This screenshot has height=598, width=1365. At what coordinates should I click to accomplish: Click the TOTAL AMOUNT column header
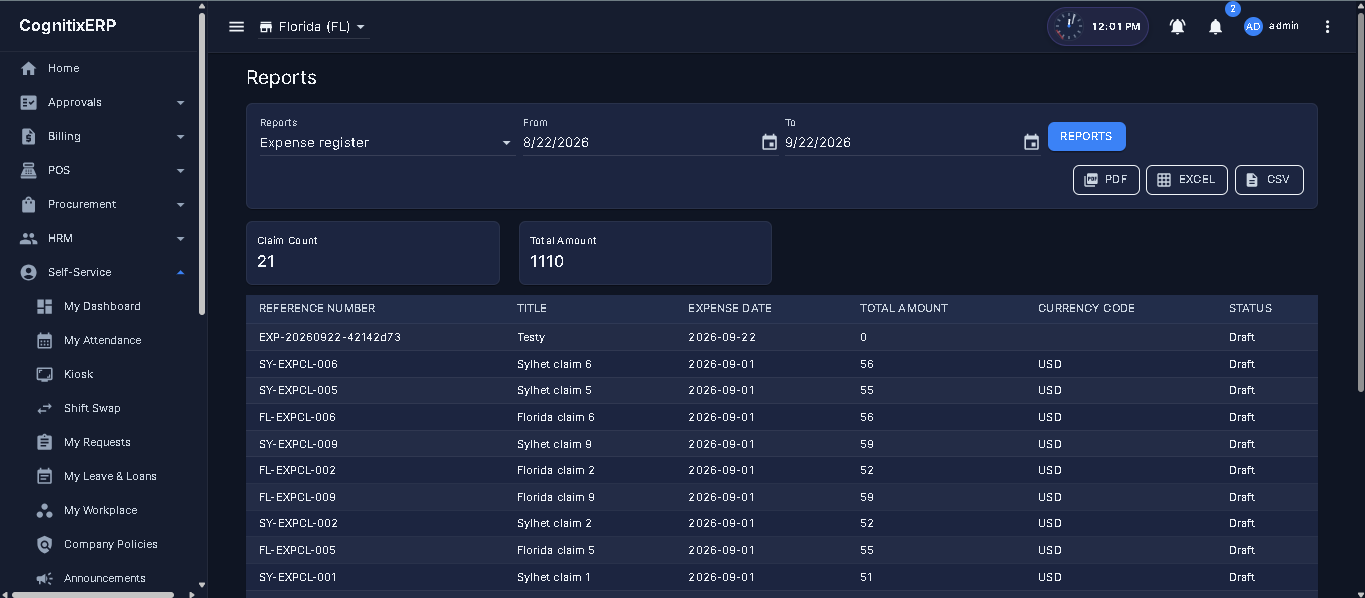(904, 308)
